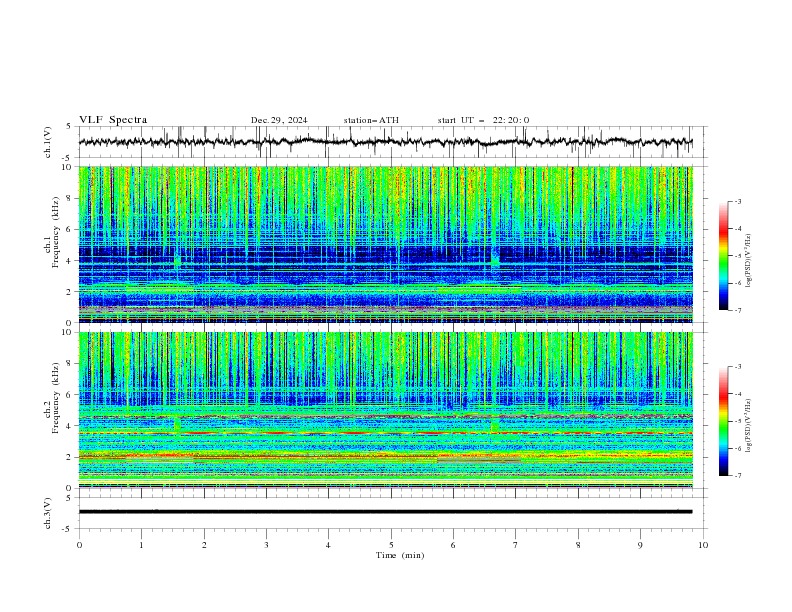
Task: Click tick label "9" on the time axis
Action: coord(640,545)
